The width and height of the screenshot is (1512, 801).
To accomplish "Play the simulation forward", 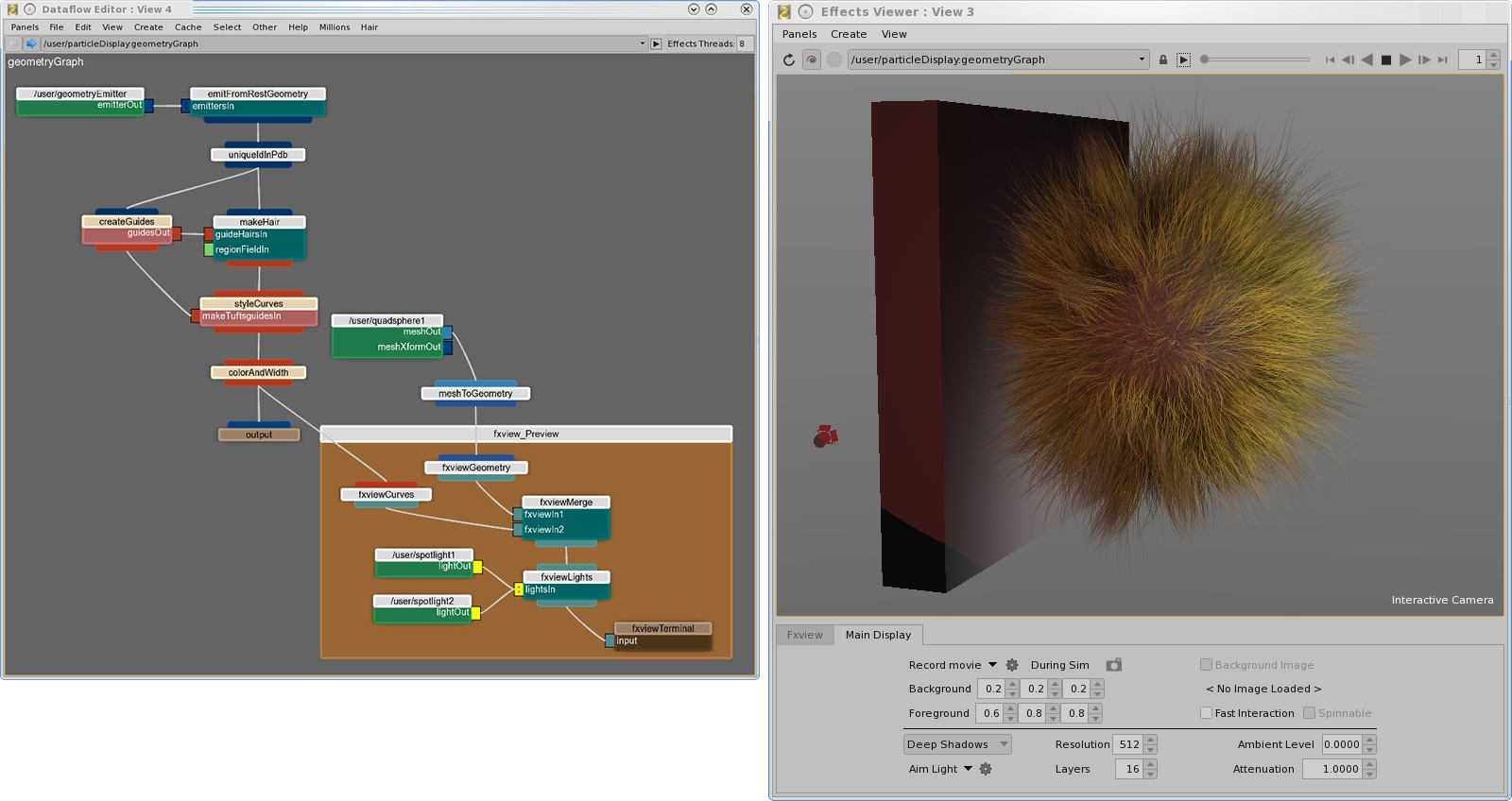I will click(1405, 60).
